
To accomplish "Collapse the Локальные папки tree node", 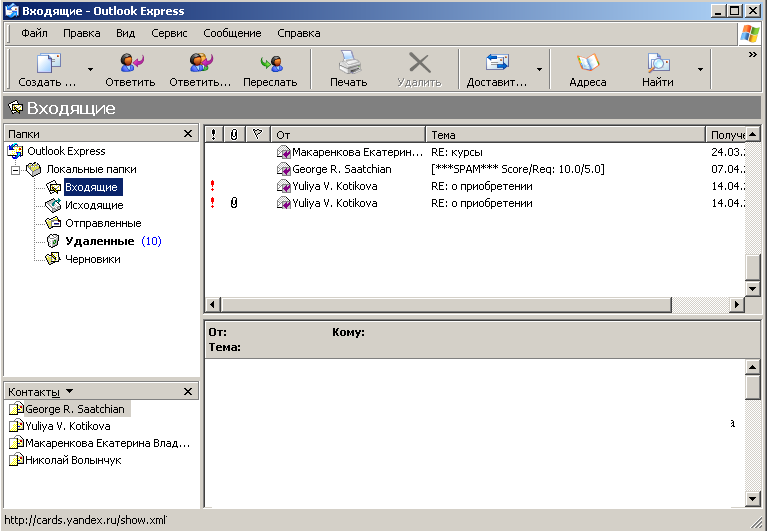I will [15, 170].
